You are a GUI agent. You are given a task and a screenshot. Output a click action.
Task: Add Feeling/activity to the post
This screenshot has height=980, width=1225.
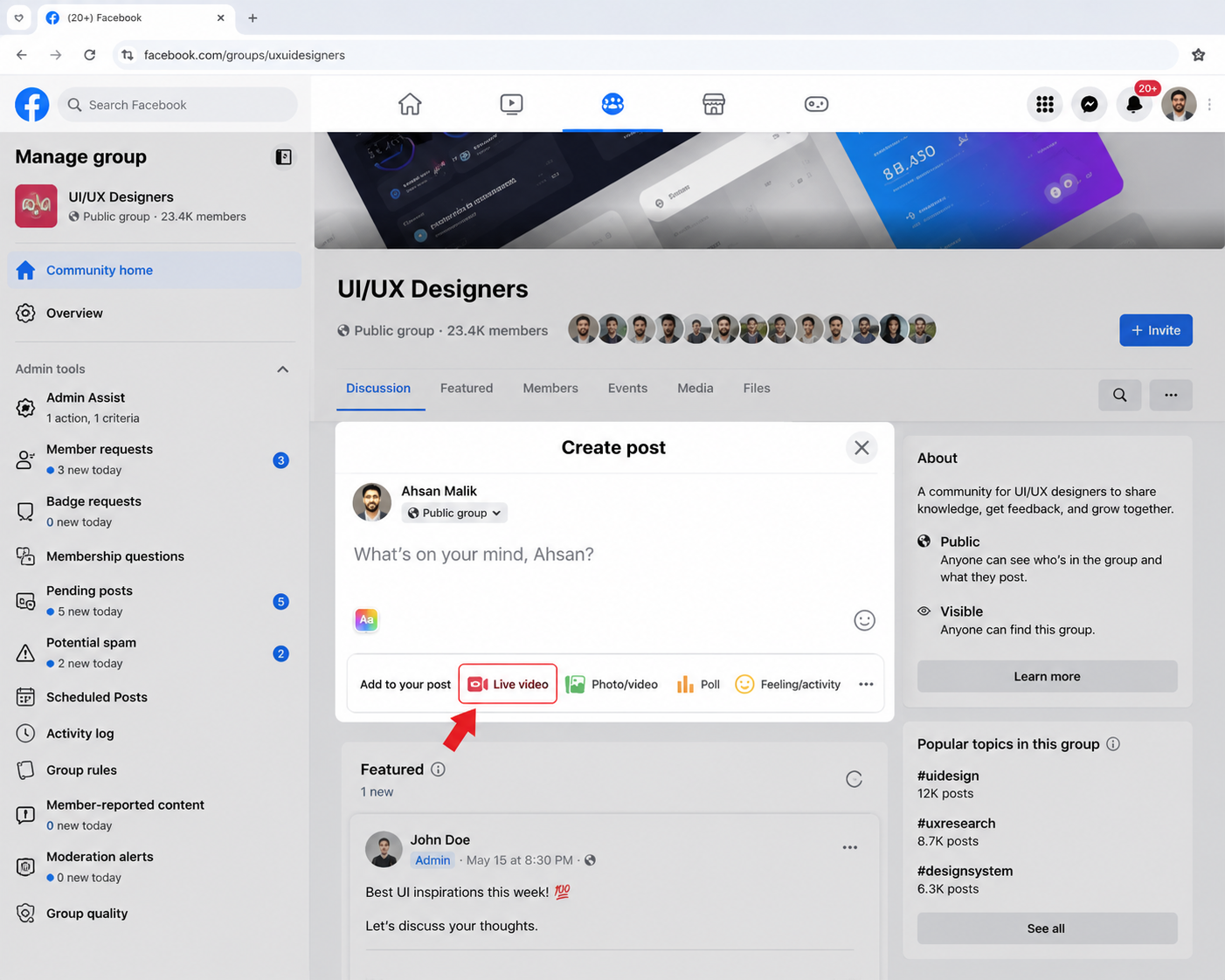click(x=788, y=684)
